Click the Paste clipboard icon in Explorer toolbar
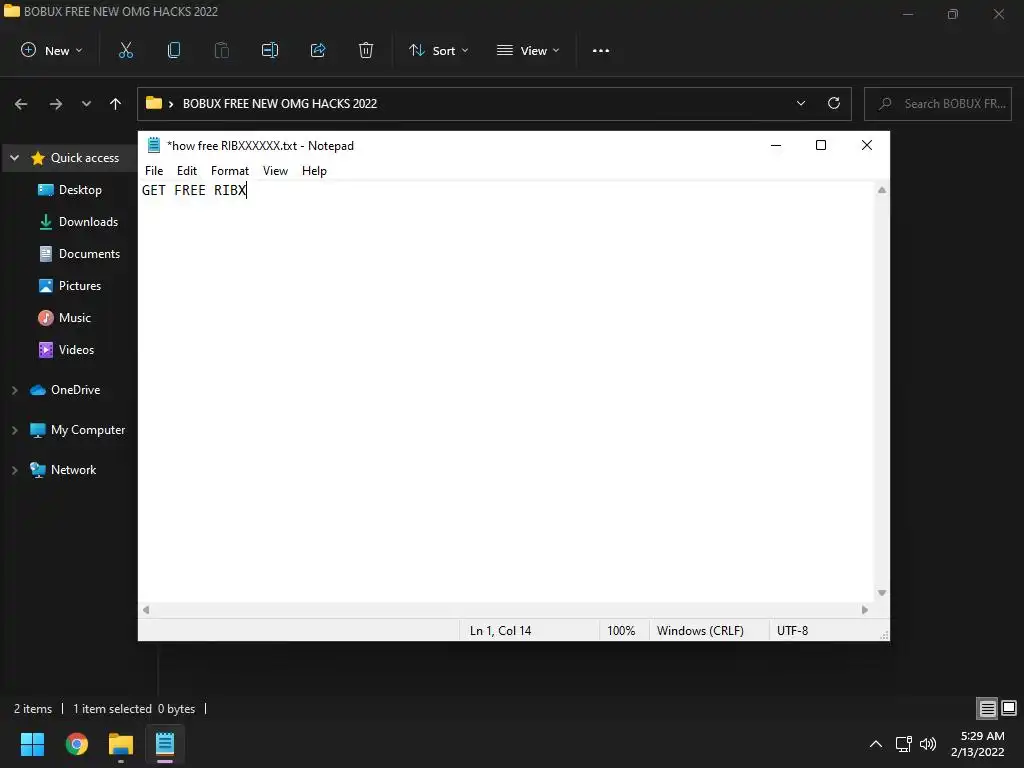Screen dimensions: 1024x768 click(222, 50)
